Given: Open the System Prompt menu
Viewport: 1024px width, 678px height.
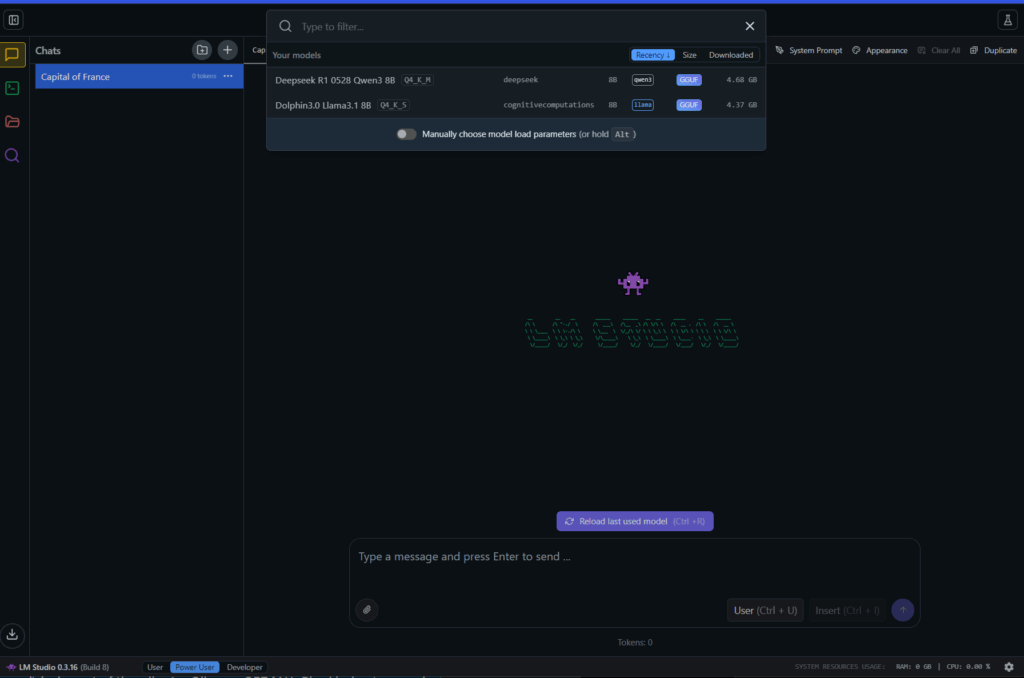Looking at the screenshot, I should (x=810, y=50).
